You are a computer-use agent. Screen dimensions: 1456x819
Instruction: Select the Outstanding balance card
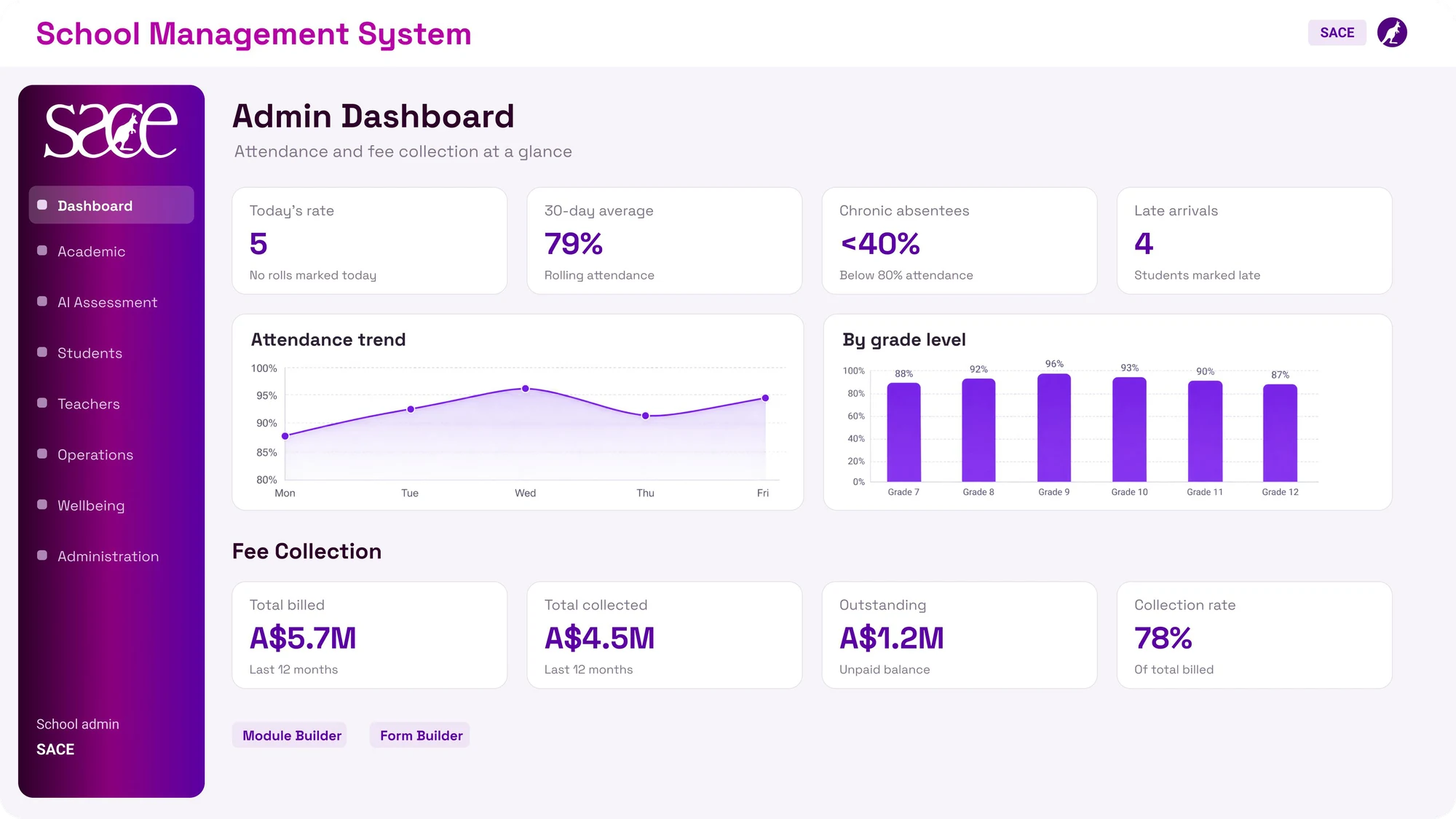coord(960,635)
